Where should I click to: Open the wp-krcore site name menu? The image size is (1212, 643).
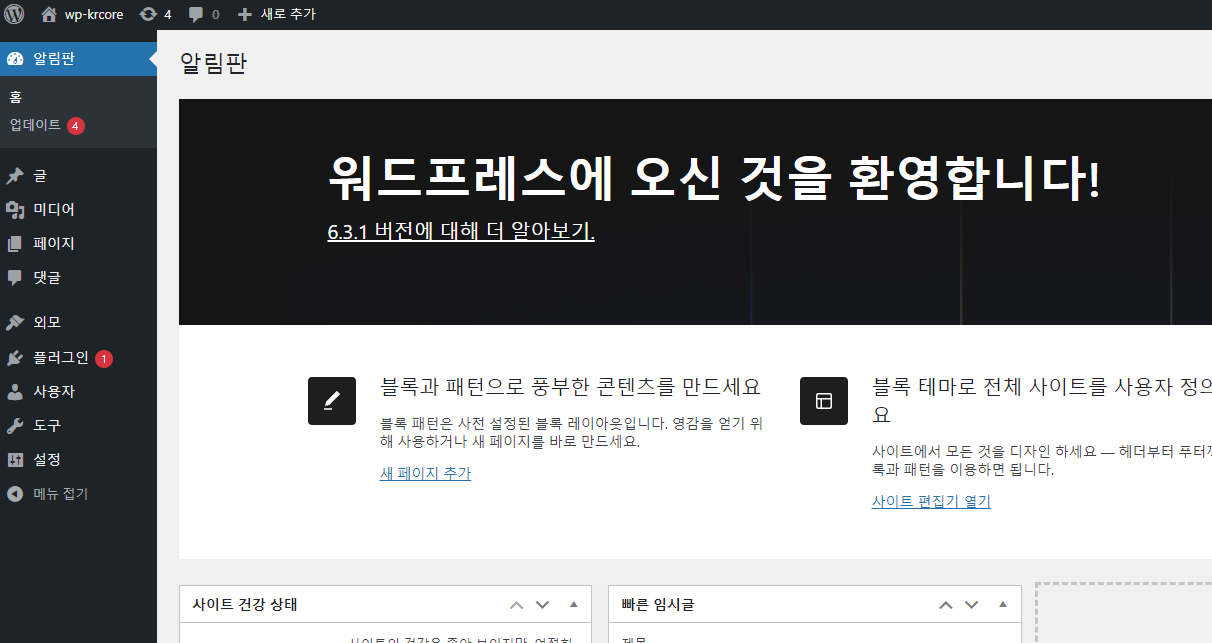(x=83, y=14)
